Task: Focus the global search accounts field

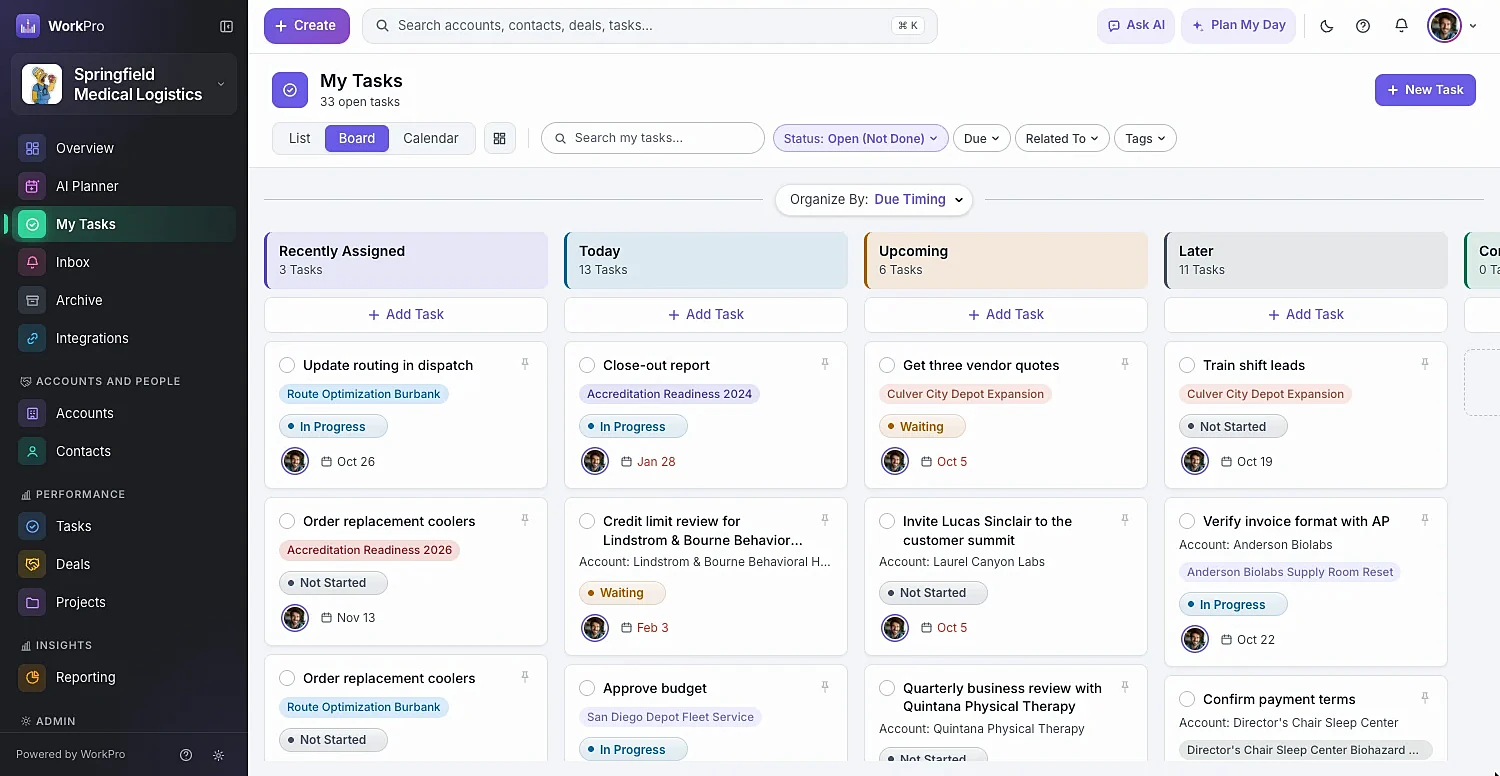Action: click(x=650, y=26)
